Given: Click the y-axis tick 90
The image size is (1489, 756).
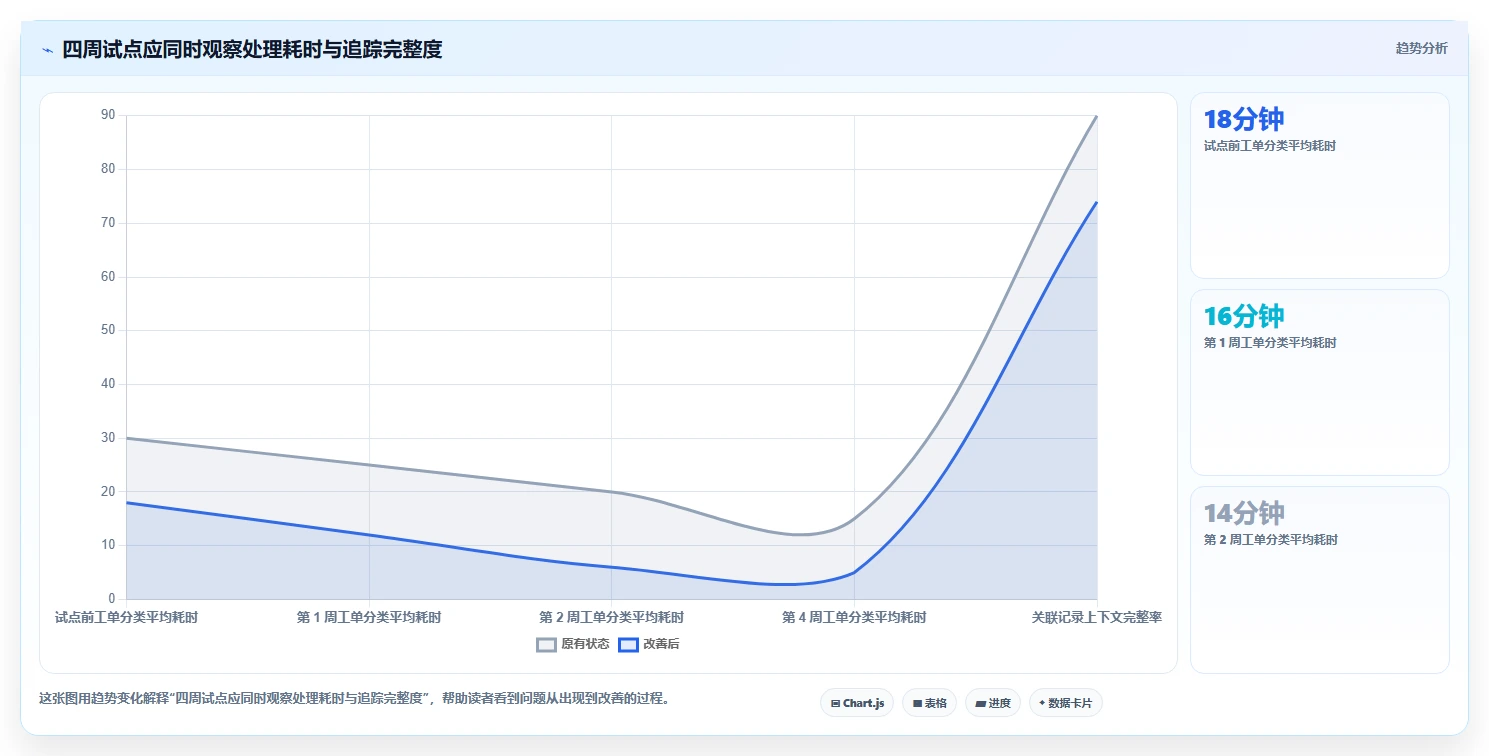Looking at the screenshot, I should pos(108,115).
